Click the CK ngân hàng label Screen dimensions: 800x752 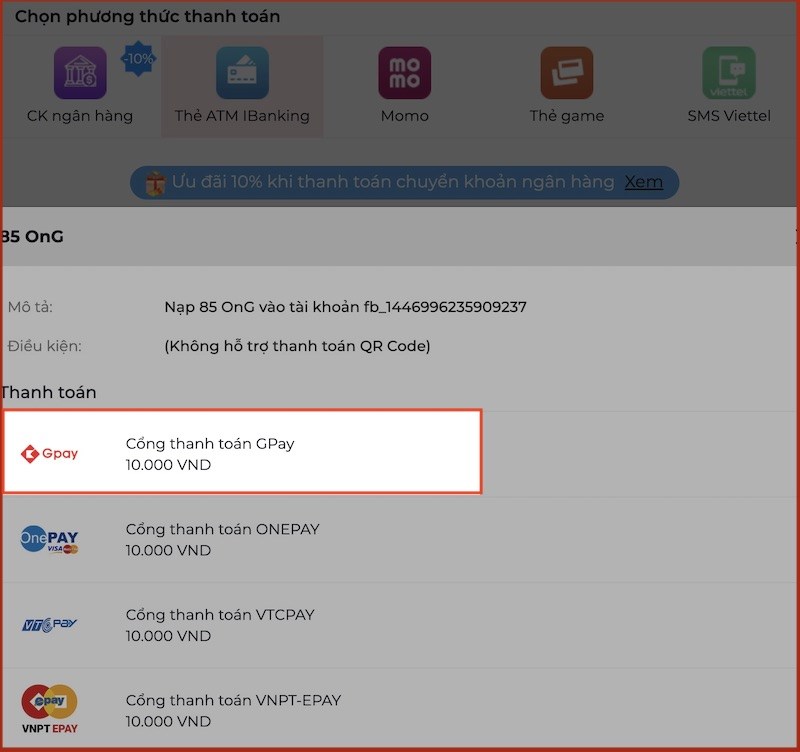[80, 116]
